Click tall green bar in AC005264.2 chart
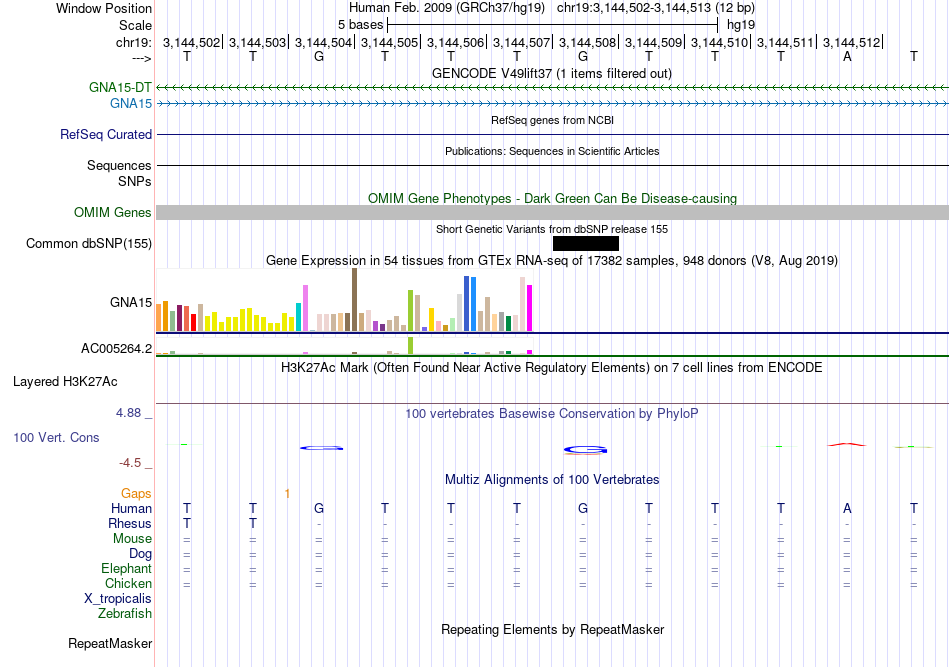The image size is (950, 667). tap(411, 345)
